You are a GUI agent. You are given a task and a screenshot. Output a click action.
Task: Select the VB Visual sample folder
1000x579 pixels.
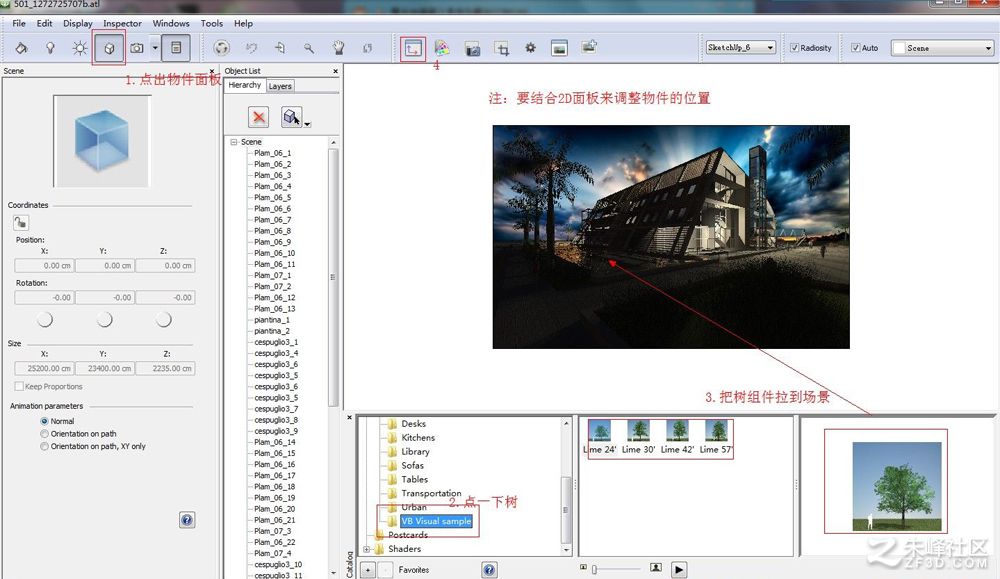click(x=436, y=521)
